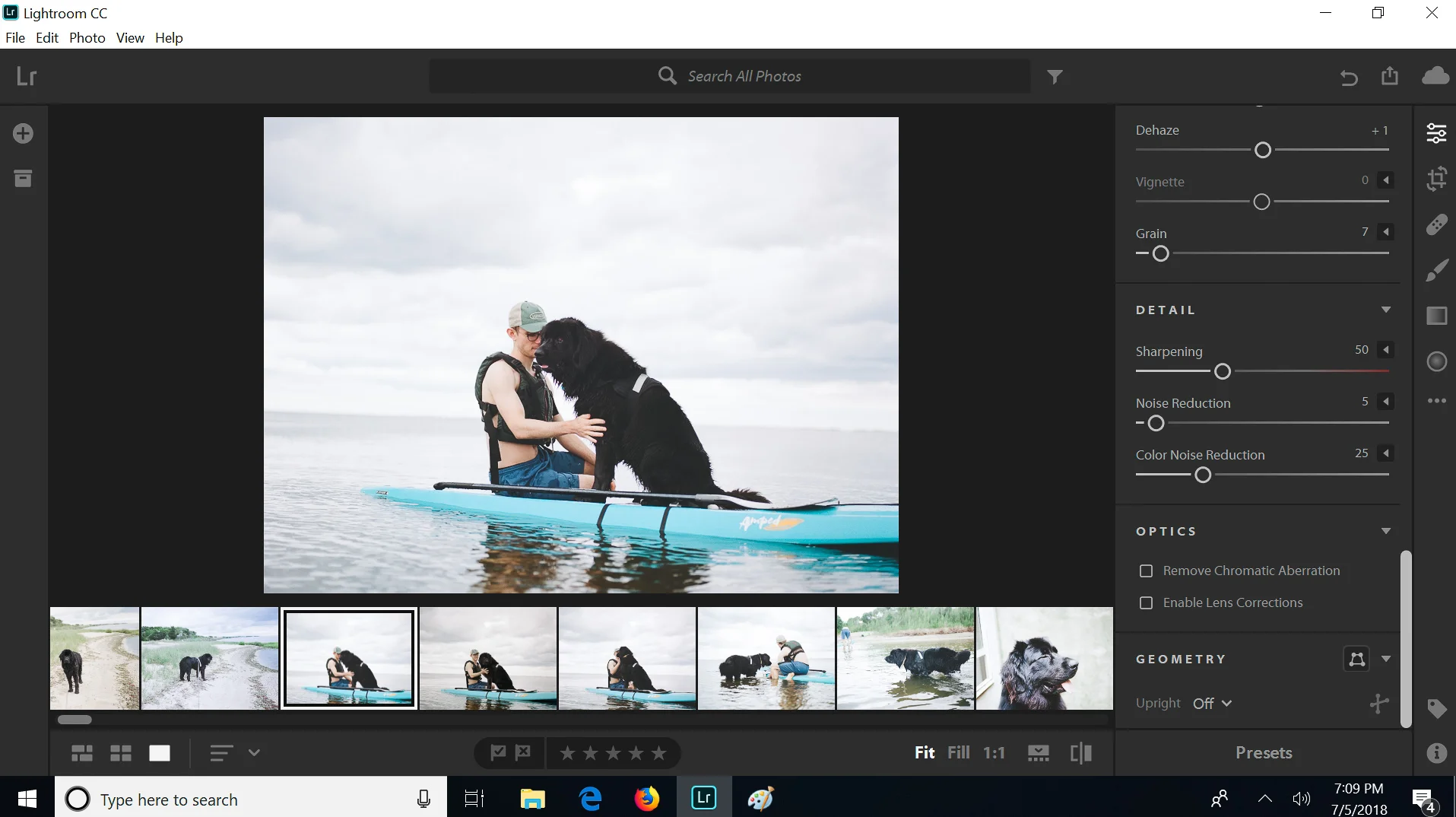This screenshot has width=1456, height=817.
Task: Open the sort order chevron dropdown
Action: click(x=254, y=753)
